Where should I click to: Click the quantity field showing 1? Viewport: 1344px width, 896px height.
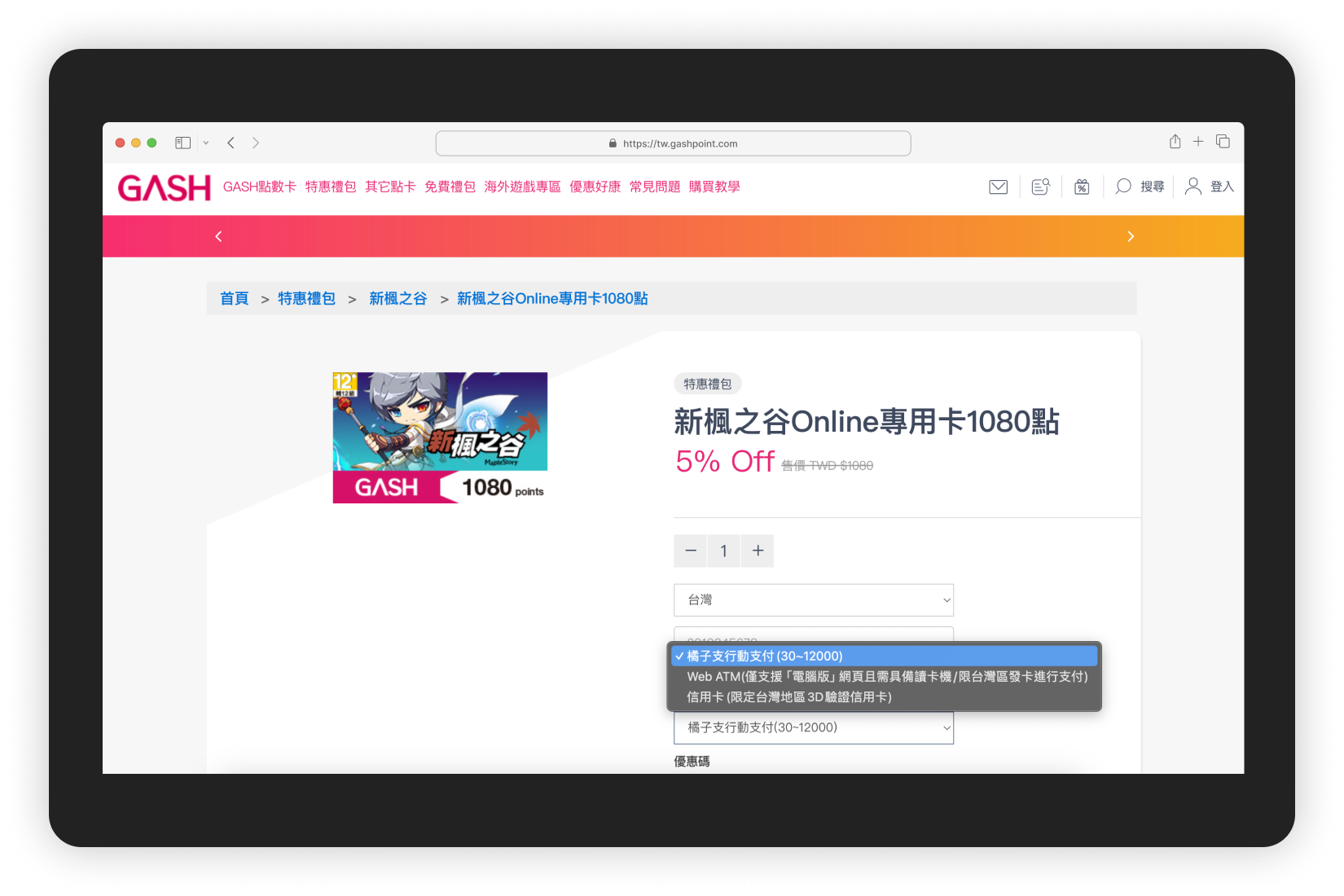pos(723,551)
